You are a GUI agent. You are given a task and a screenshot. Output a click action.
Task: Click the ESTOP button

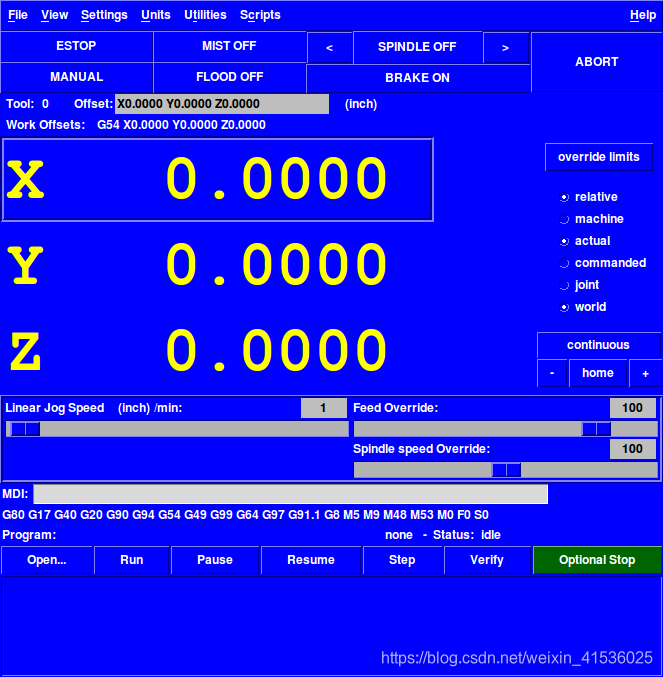(76, 46)
